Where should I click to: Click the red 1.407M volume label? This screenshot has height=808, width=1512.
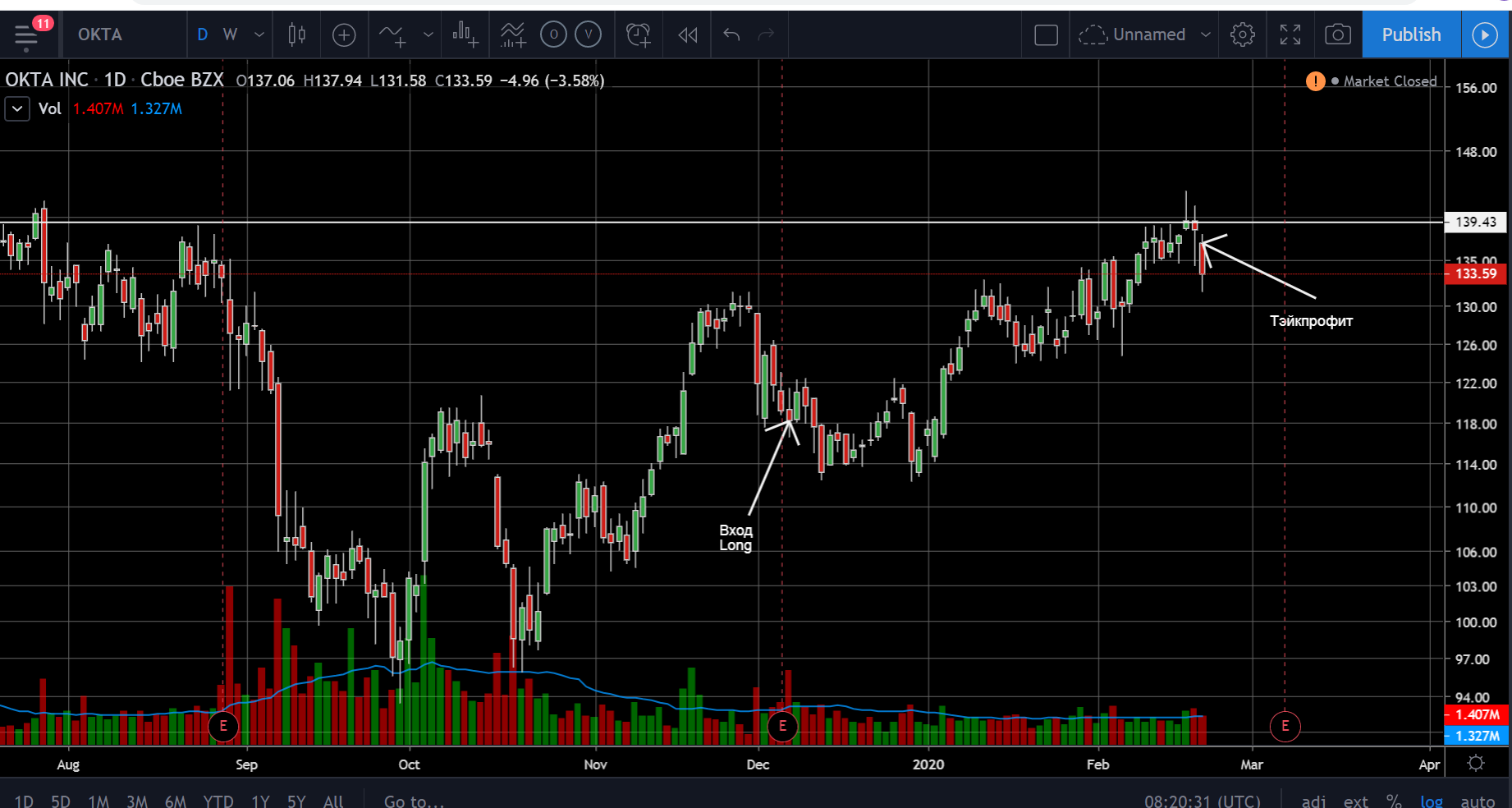1476,714
